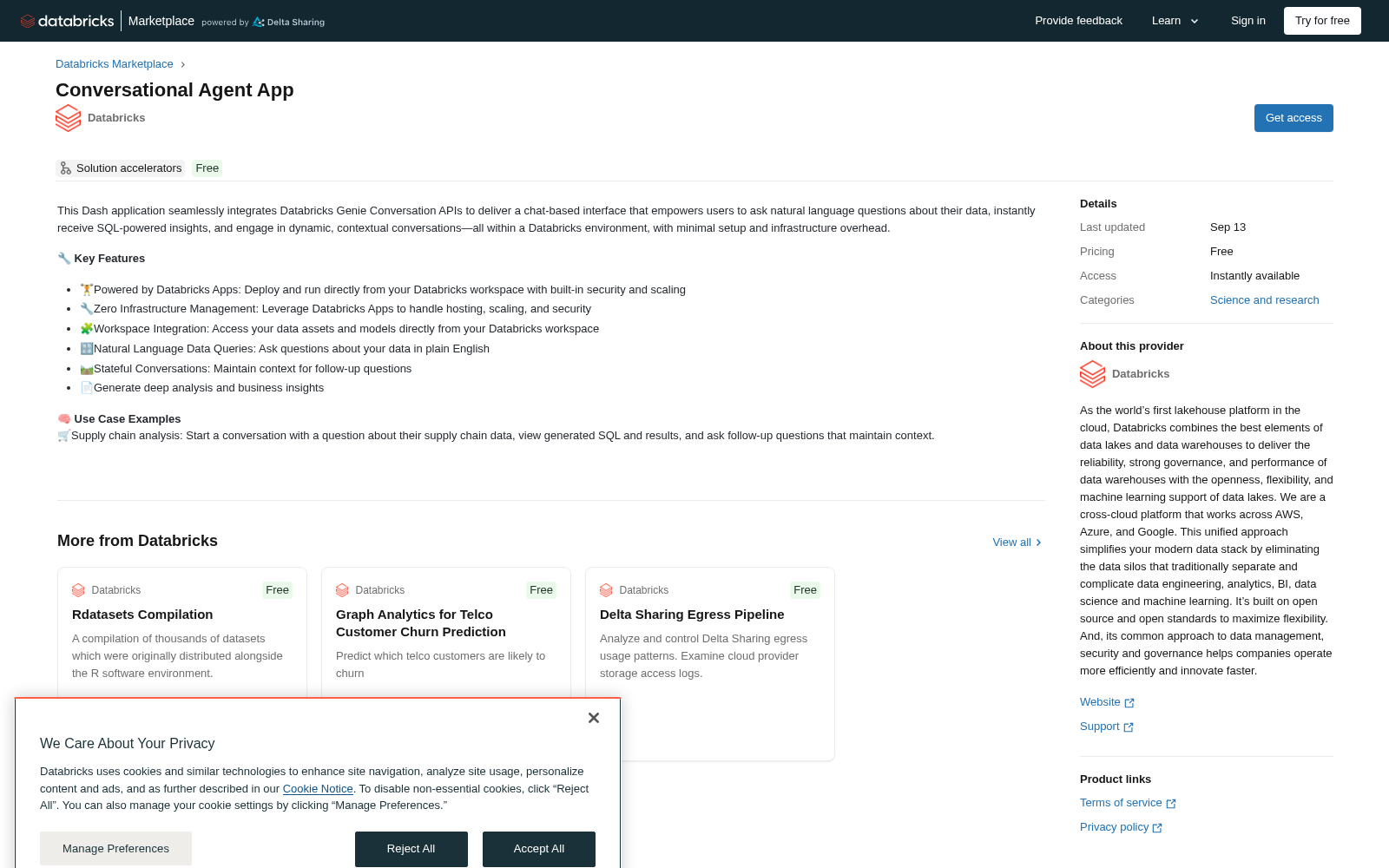The height and width of the screenshot is (868, 1389).
Task: Open Science and research category
Action: (1264, 300)
